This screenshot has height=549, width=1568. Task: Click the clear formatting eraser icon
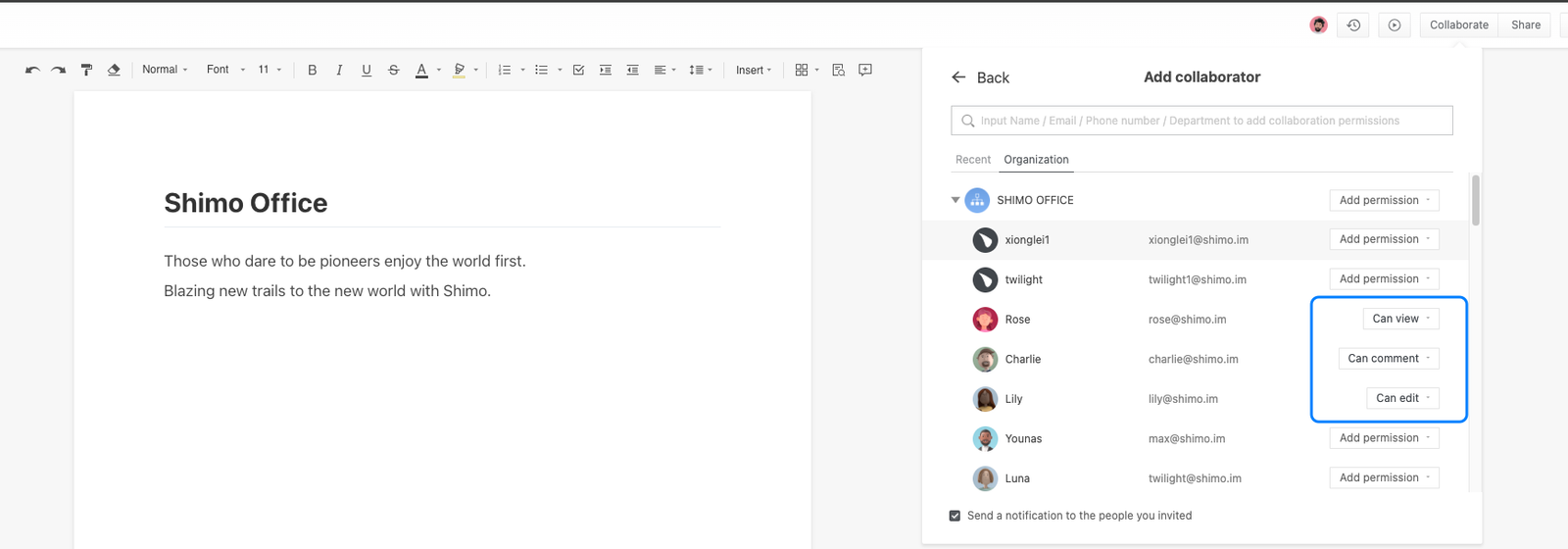[114, 70]
